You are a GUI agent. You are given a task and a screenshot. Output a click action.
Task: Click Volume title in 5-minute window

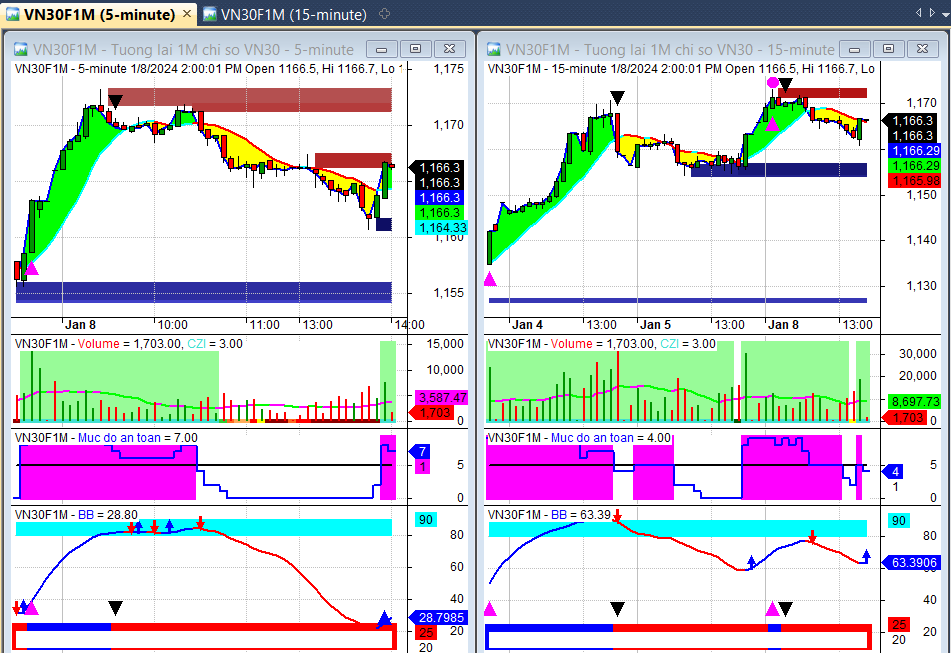coord(128,344)
